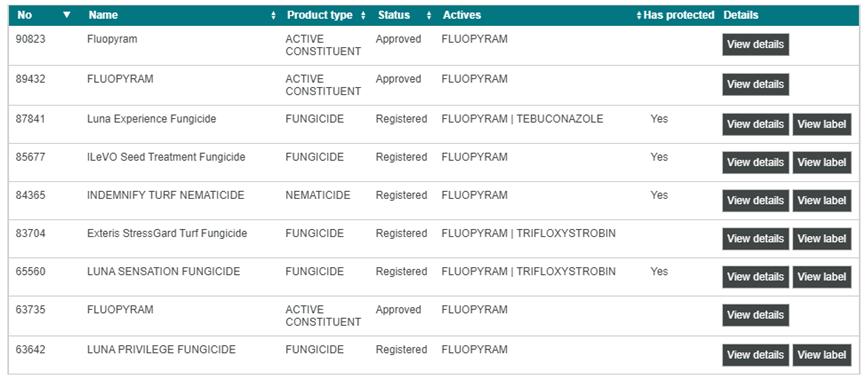View details for FLUOPYRAM 89432
The image size is (867, 380).
pos(755,85)
